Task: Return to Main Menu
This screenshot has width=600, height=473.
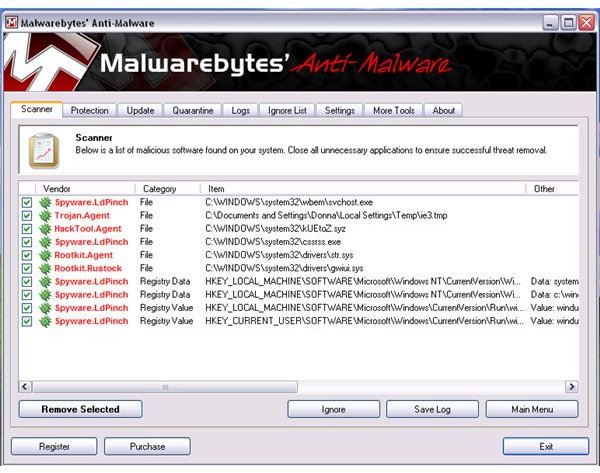Action: point(532,409)
